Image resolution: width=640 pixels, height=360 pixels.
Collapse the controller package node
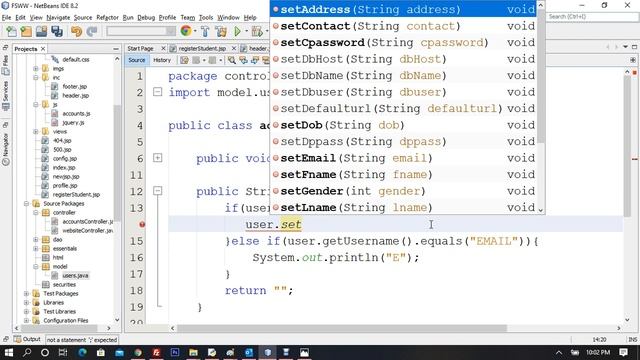pyautogui.click(x=36, y=212)
